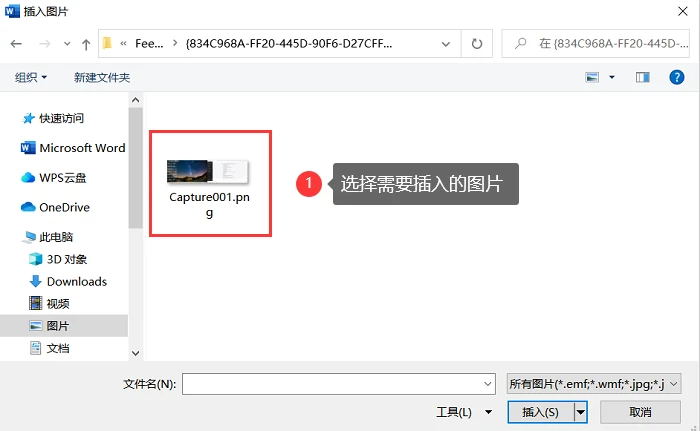The image size is (700, 431).
Task: Go up one folder level
Action: [86, 44]
